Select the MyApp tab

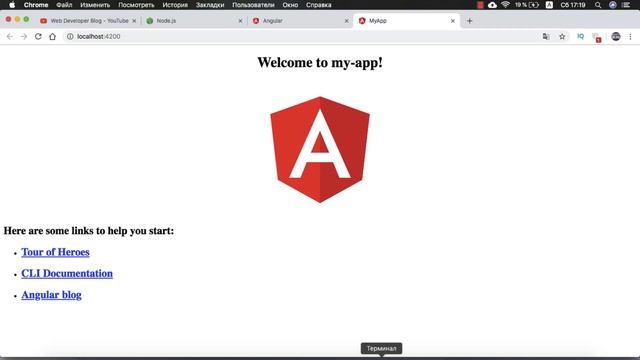click(x=406, y=21)
